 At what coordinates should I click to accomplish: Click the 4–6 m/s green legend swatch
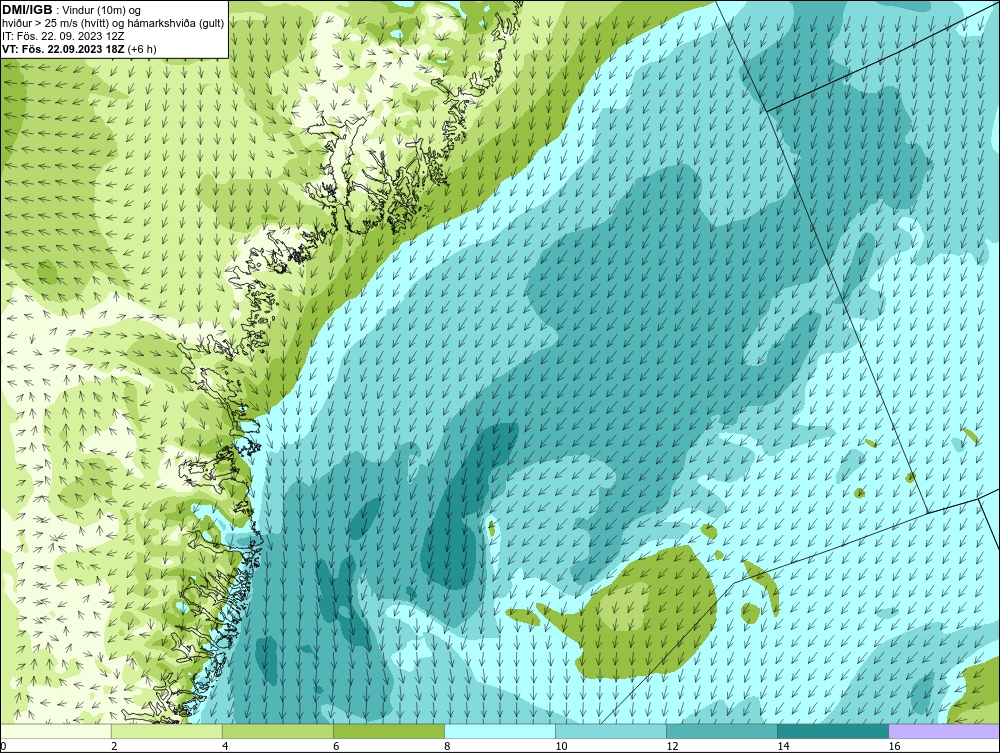[277, 731]
